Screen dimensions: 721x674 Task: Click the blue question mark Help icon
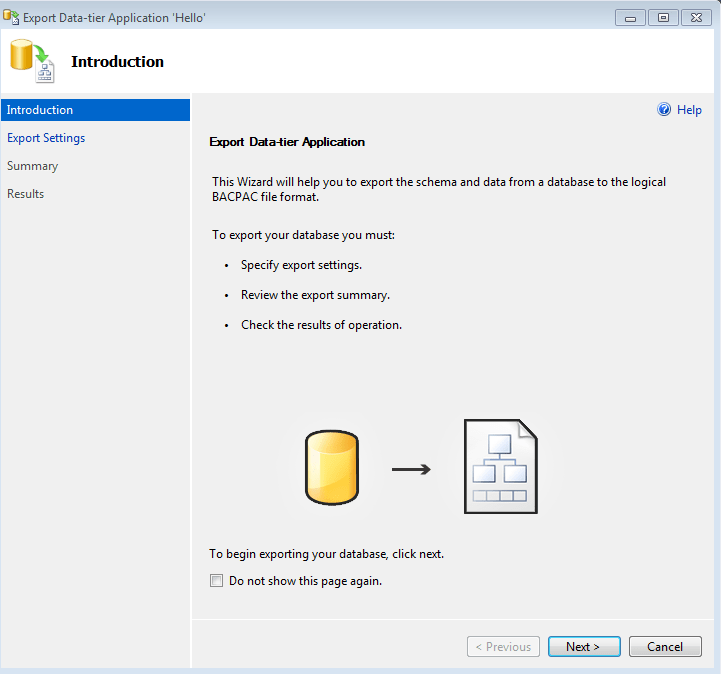tap(664, 110)
